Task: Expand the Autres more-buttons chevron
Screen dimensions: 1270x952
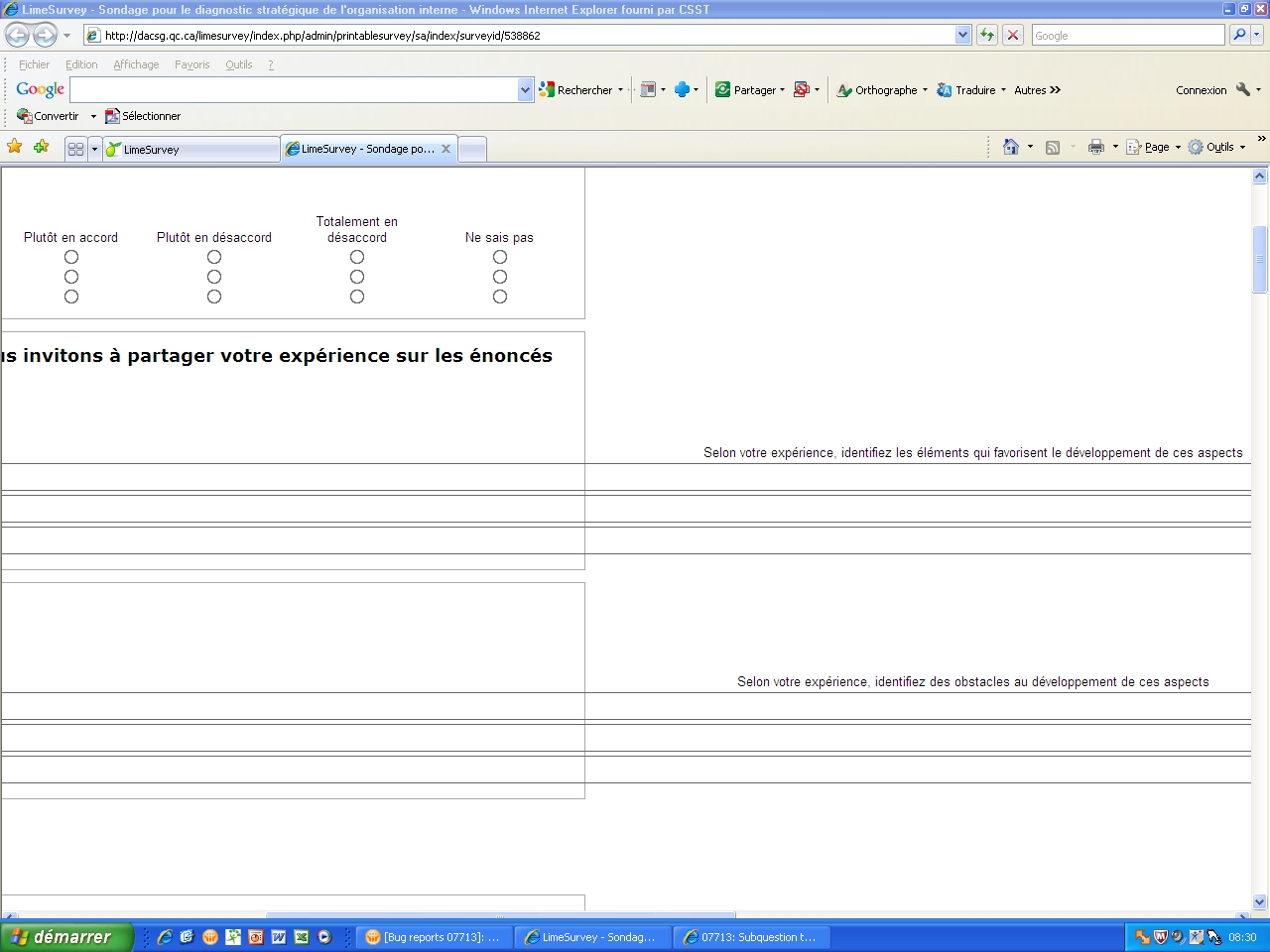Action: click(1055, 90)
